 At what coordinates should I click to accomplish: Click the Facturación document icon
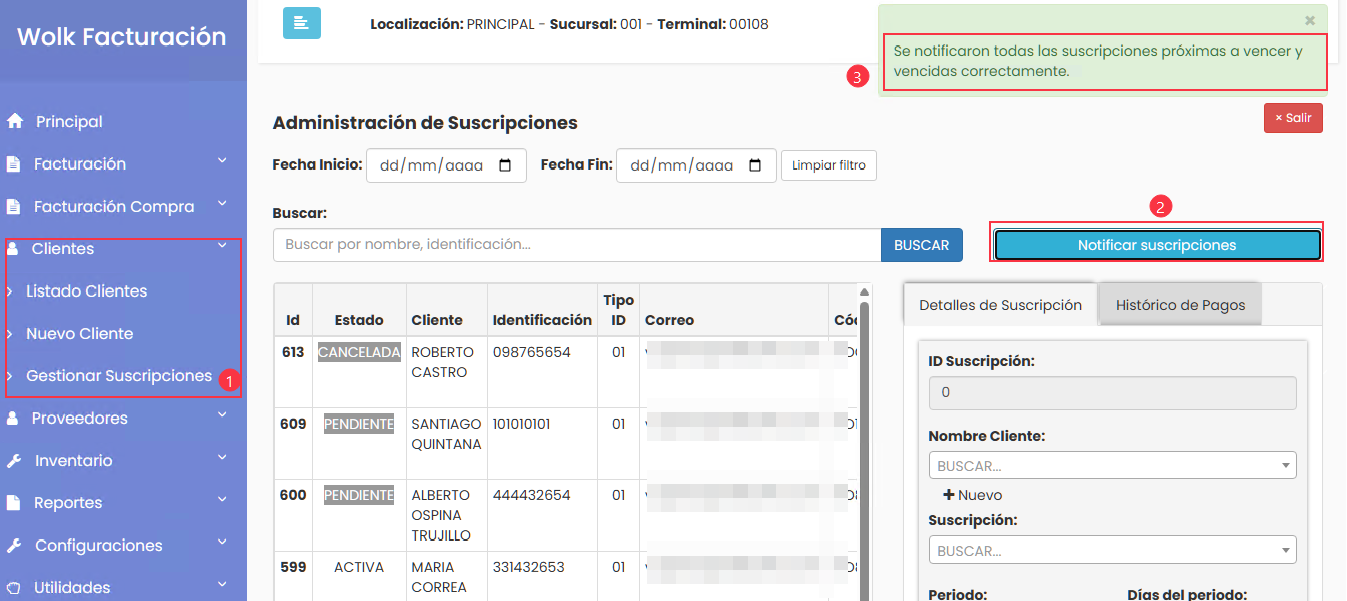coord(14,164)
